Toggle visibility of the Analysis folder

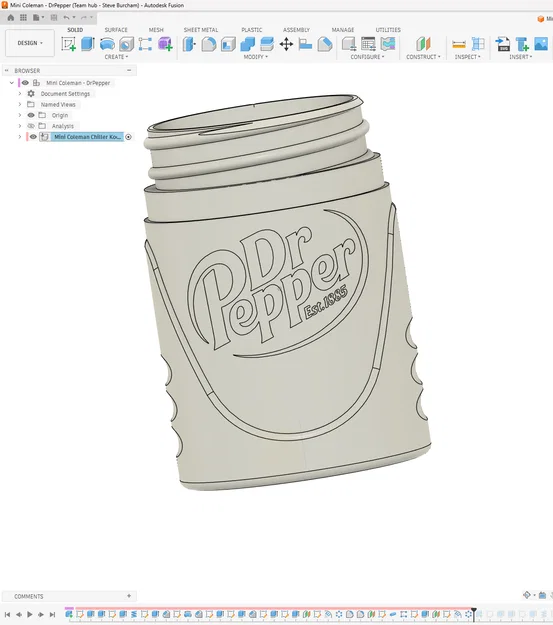pos(31,126)
